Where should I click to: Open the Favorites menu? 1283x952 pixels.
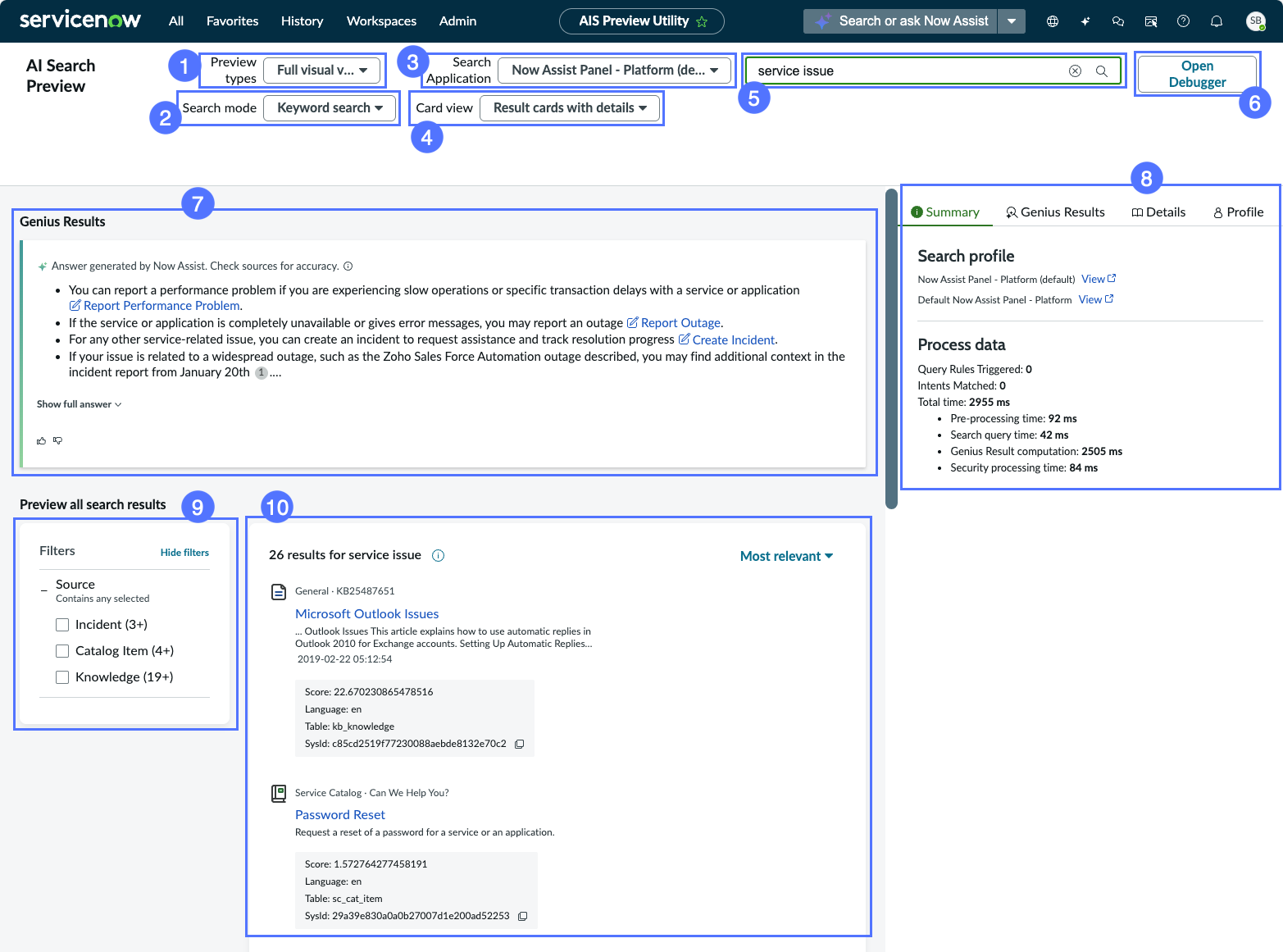[x=232, y=21]
